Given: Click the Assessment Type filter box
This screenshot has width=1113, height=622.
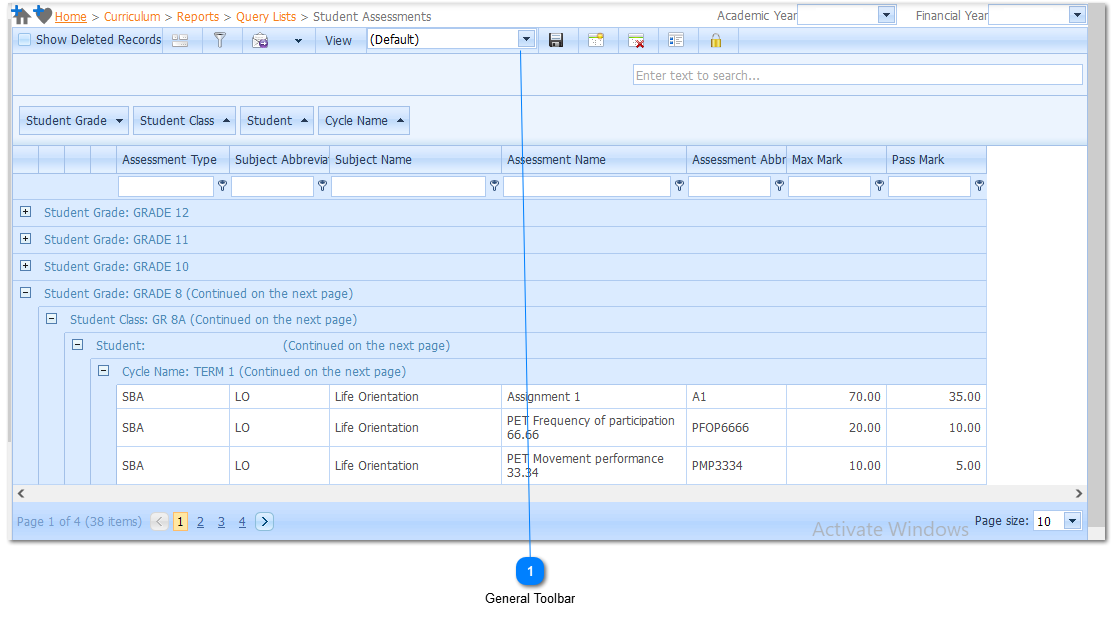Looking at the screenshot, I should pos(166,186).
